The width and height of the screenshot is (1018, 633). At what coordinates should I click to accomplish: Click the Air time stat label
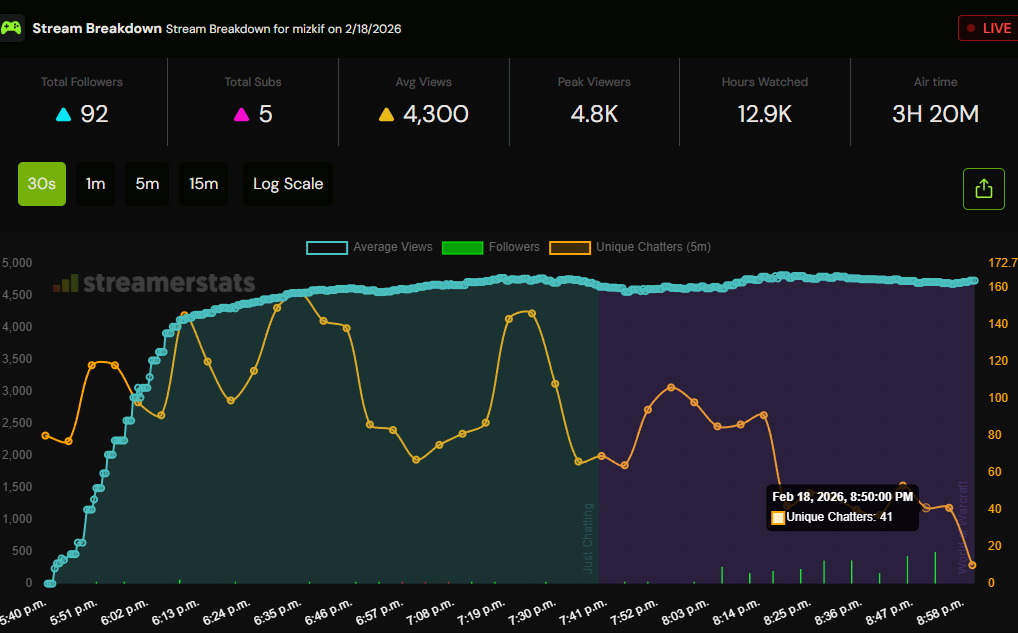(x=936, y=82)
